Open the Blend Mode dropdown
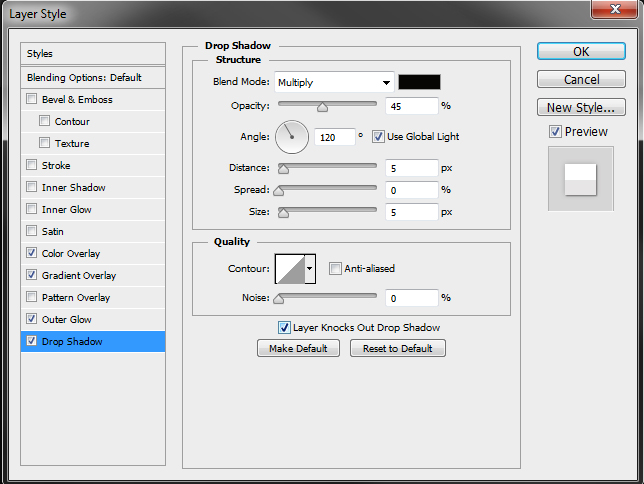Image resolution: width=644 pixels, height=484 pixels. tap(335, 82)
